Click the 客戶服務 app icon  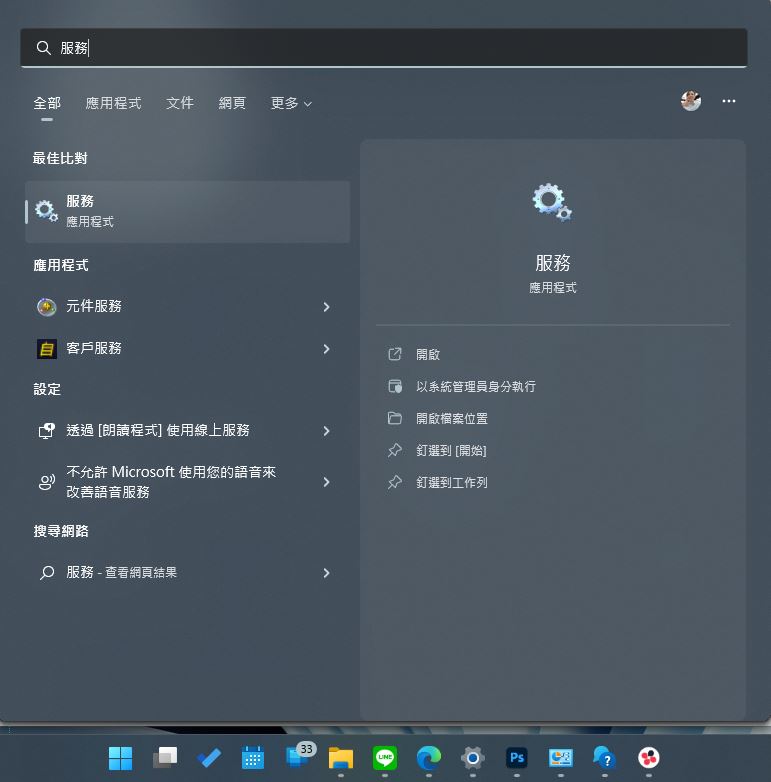(x=46, y=349)
